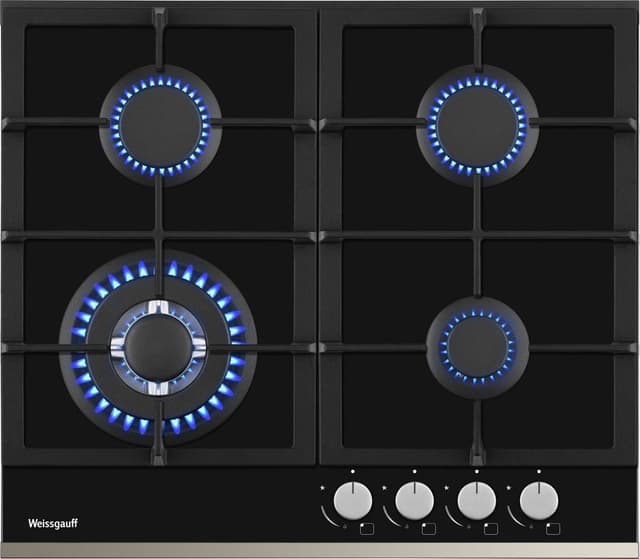Click the Weissgauff brand logo
640x559 pixels.
(48, 524)
